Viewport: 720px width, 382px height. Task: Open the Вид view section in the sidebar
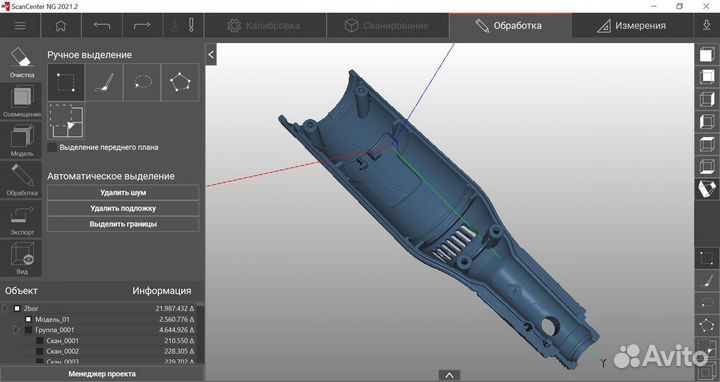[21, 258]
